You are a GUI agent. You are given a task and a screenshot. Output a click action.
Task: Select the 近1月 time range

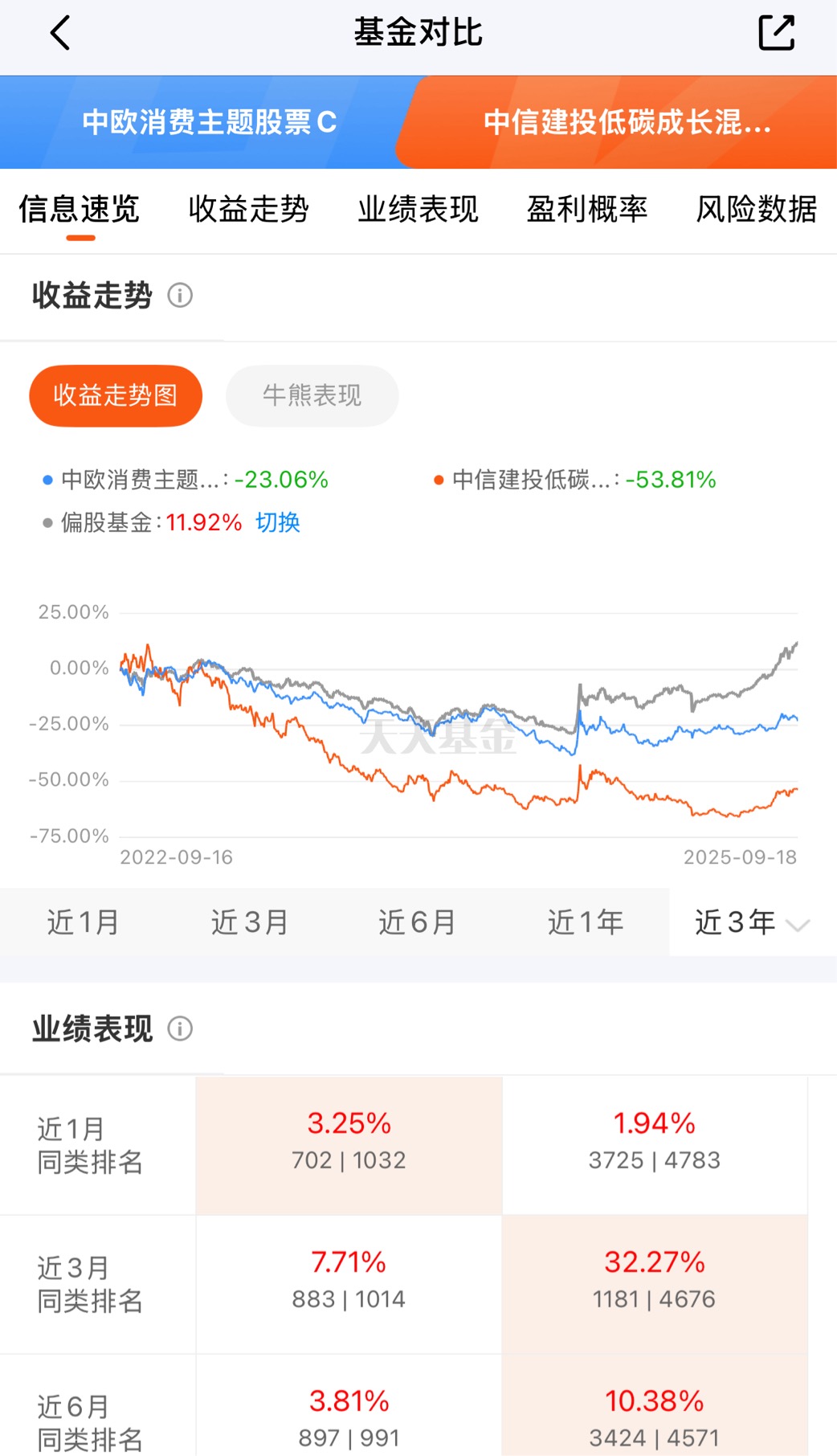[84, 922]
